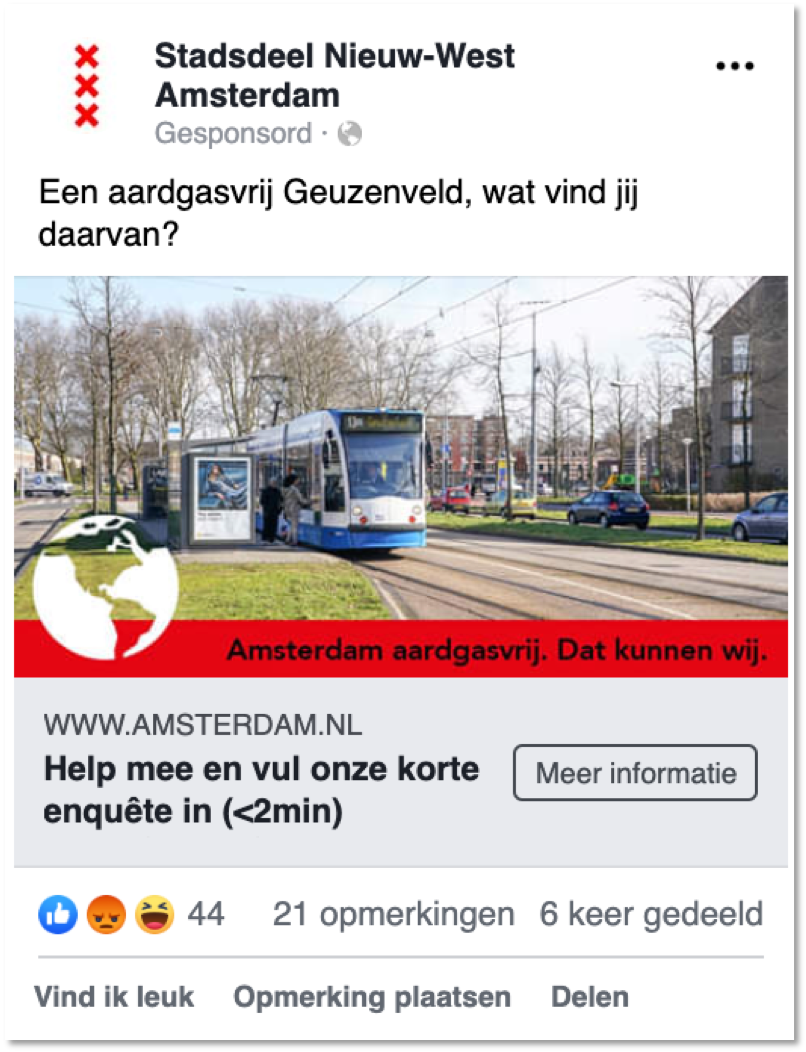Image resolution: width=806 pixels, height=1052 pixels.
Task: Click Delen to share the post
Action: point(590,997)
